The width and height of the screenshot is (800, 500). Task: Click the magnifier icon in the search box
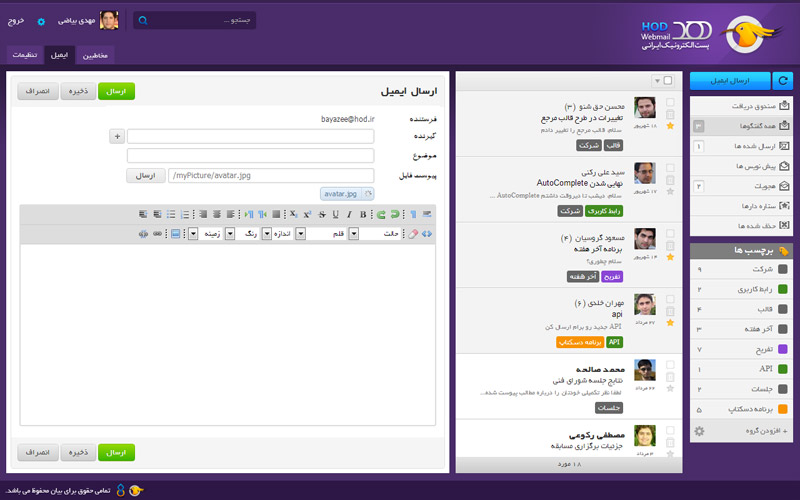[x=144, y=20]
